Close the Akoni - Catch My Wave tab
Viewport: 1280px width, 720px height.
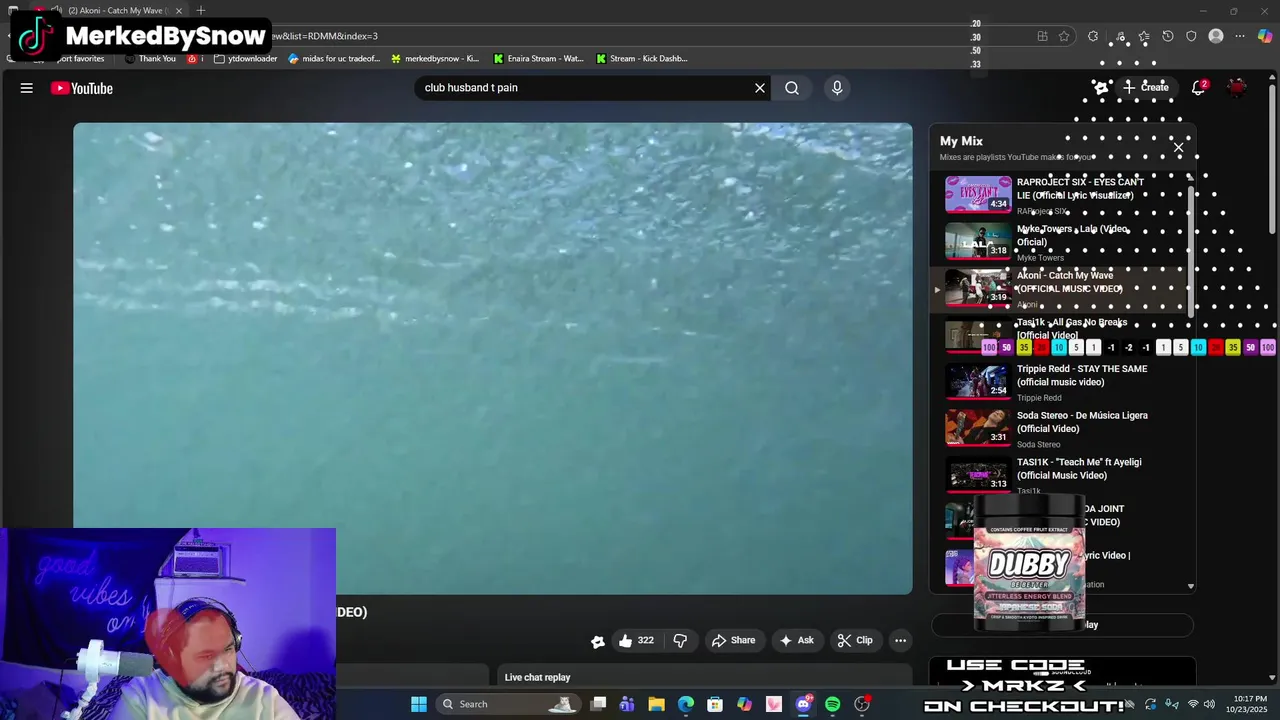(179, 10)
